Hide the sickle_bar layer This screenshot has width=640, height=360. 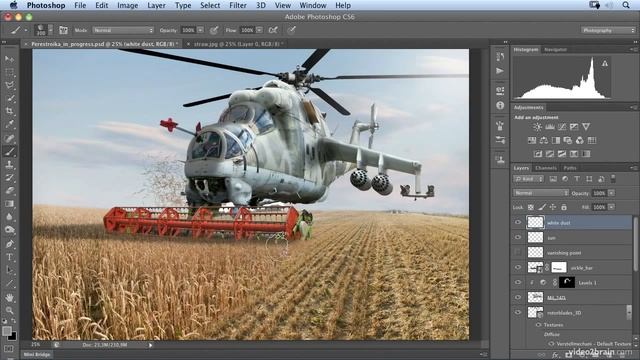[x=518, y=267]
